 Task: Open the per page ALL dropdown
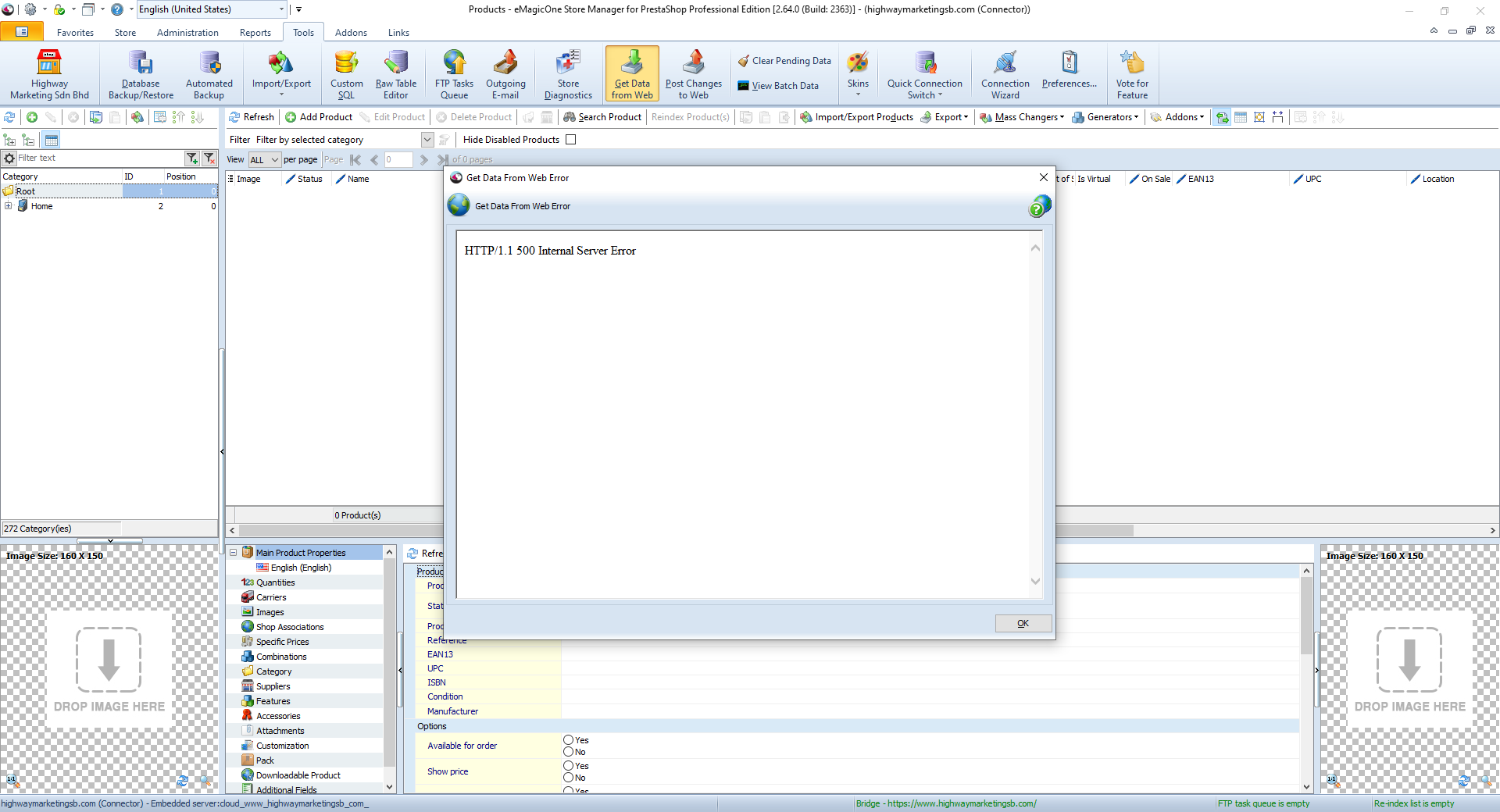click(264, 160)
